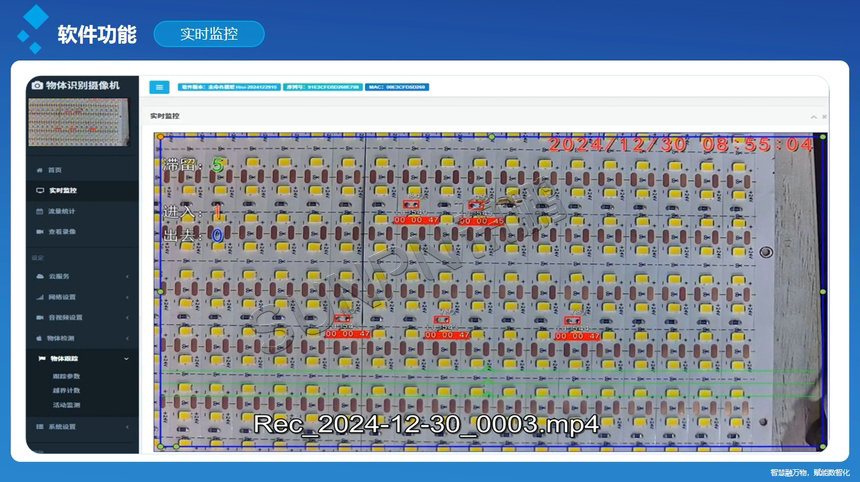This screenshot has height=482, width=860.
Task: Expand the 系统设置 submenu arrow
Action: pos(127,427)
